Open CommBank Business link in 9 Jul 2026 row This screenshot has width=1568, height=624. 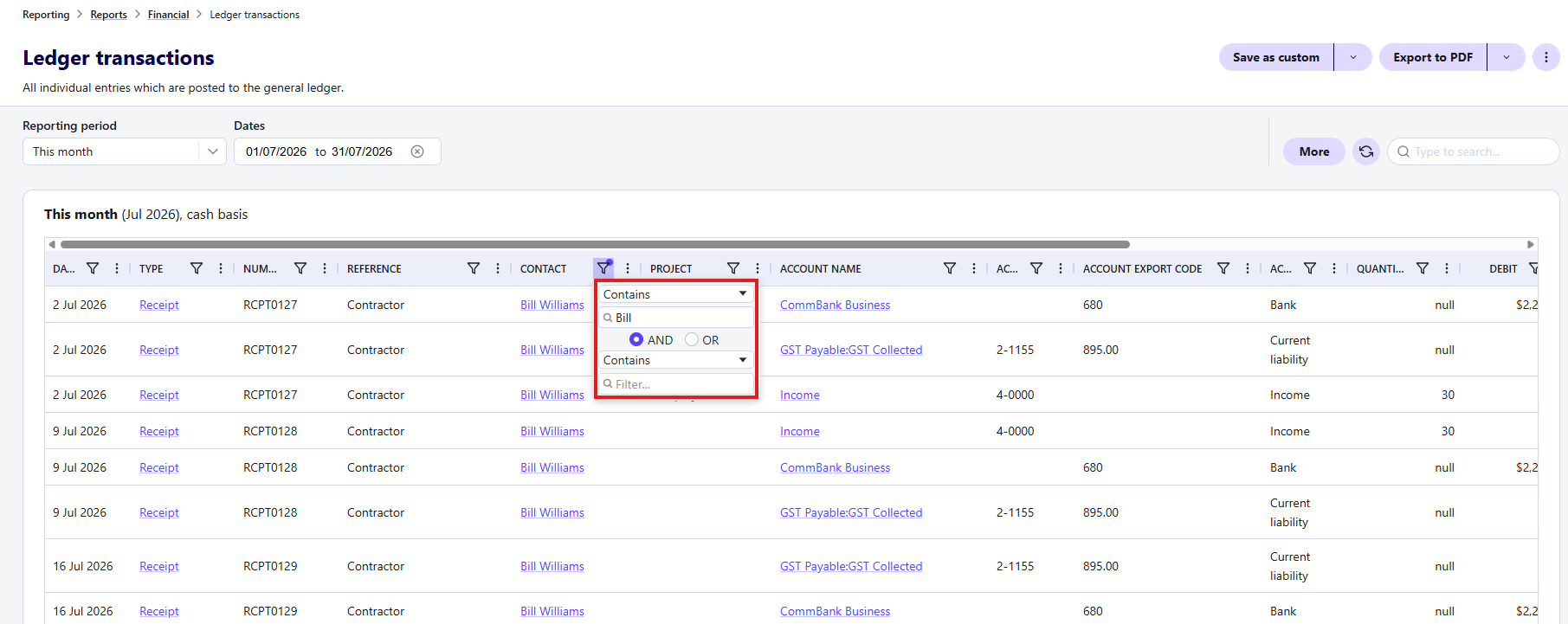(x=835, y=467)
